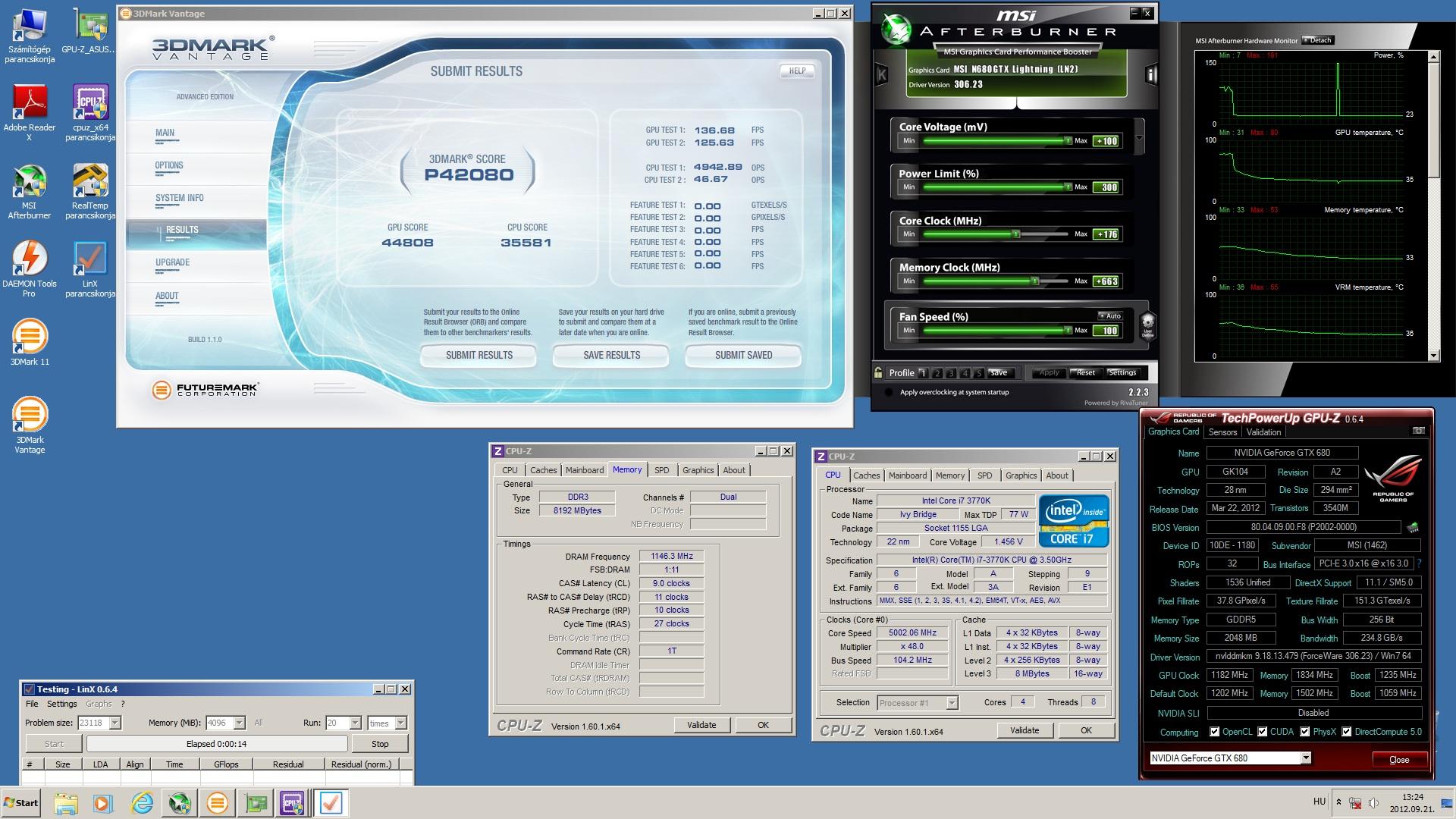
Task: Open 3DMark 11 desktop icon
Action: coord(29,342)
